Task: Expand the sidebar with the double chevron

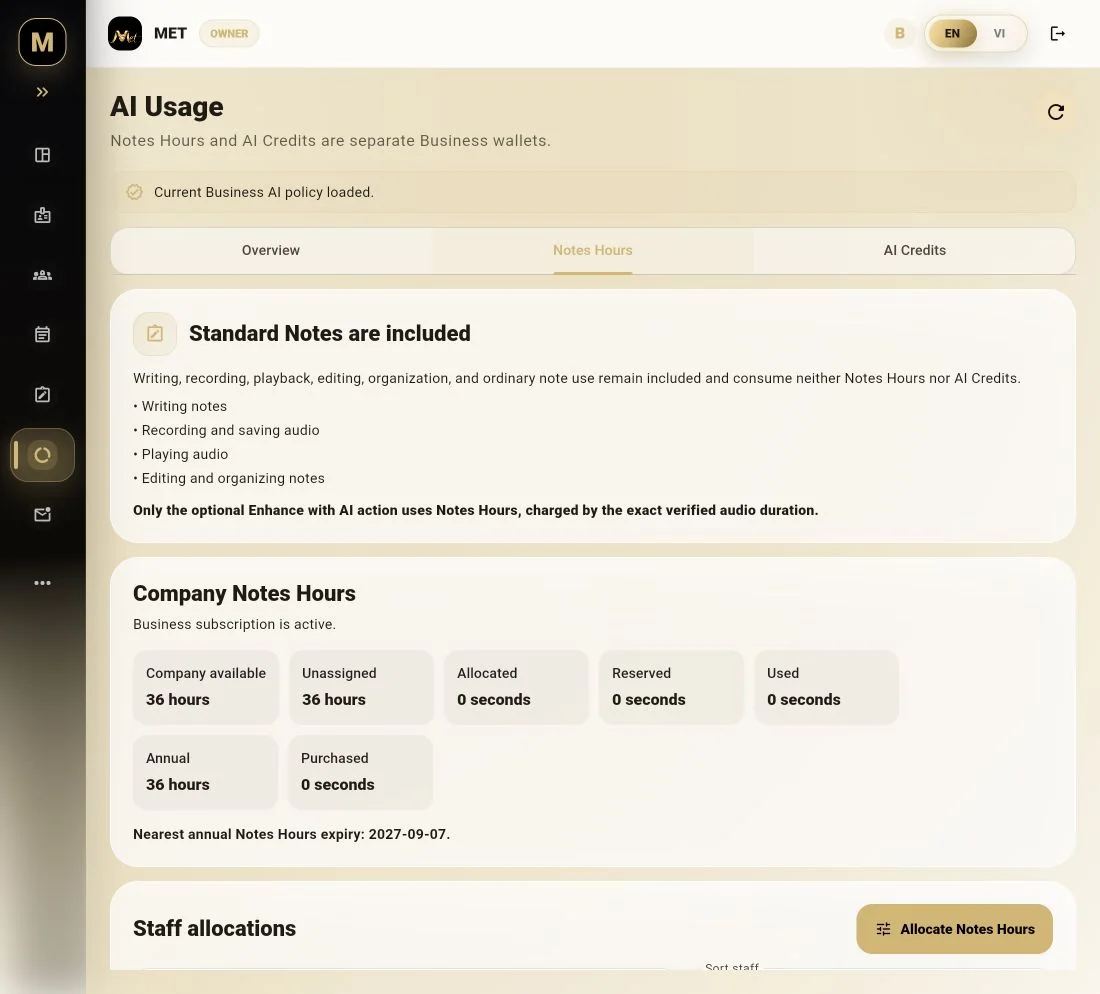Action: tap(42, 92)
